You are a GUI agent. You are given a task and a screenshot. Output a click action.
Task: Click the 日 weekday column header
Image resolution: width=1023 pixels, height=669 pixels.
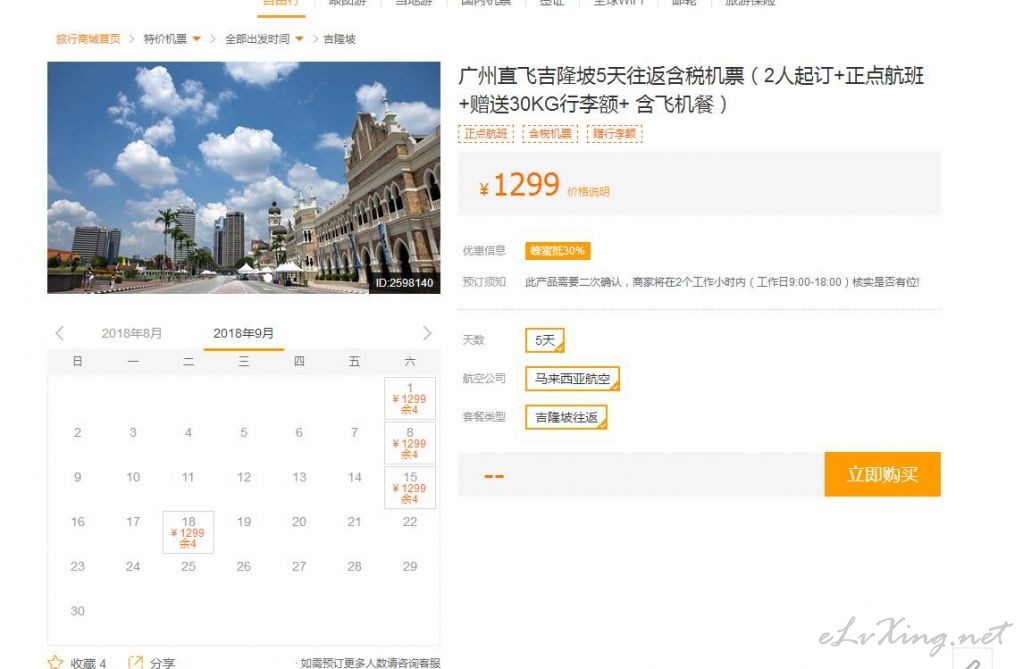click(x=78, y=362)
